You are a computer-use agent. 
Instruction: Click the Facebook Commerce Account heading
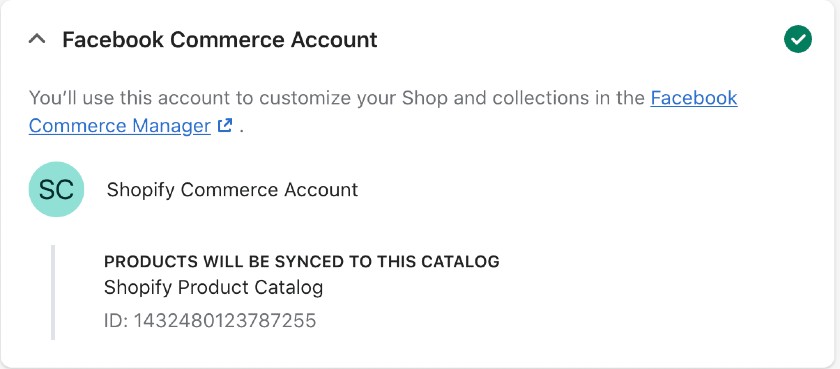click(220, 40)
